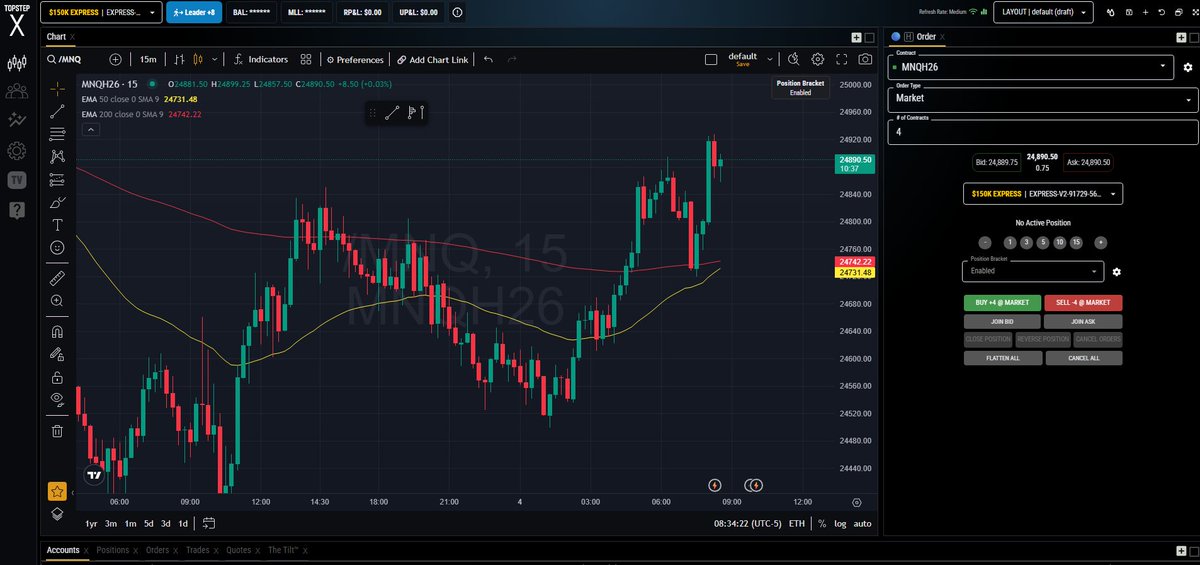Expand chart style dropdown arrow
The image size is (1200, 565).
[213, 60]
